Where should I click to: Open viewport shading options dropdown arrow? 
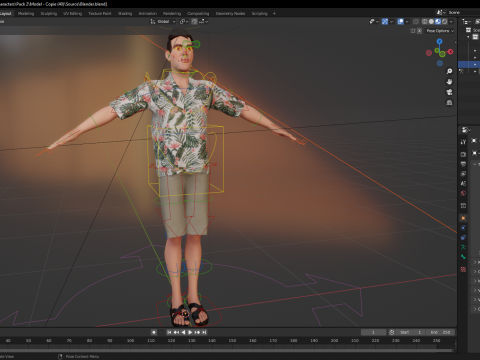(451, 21)
